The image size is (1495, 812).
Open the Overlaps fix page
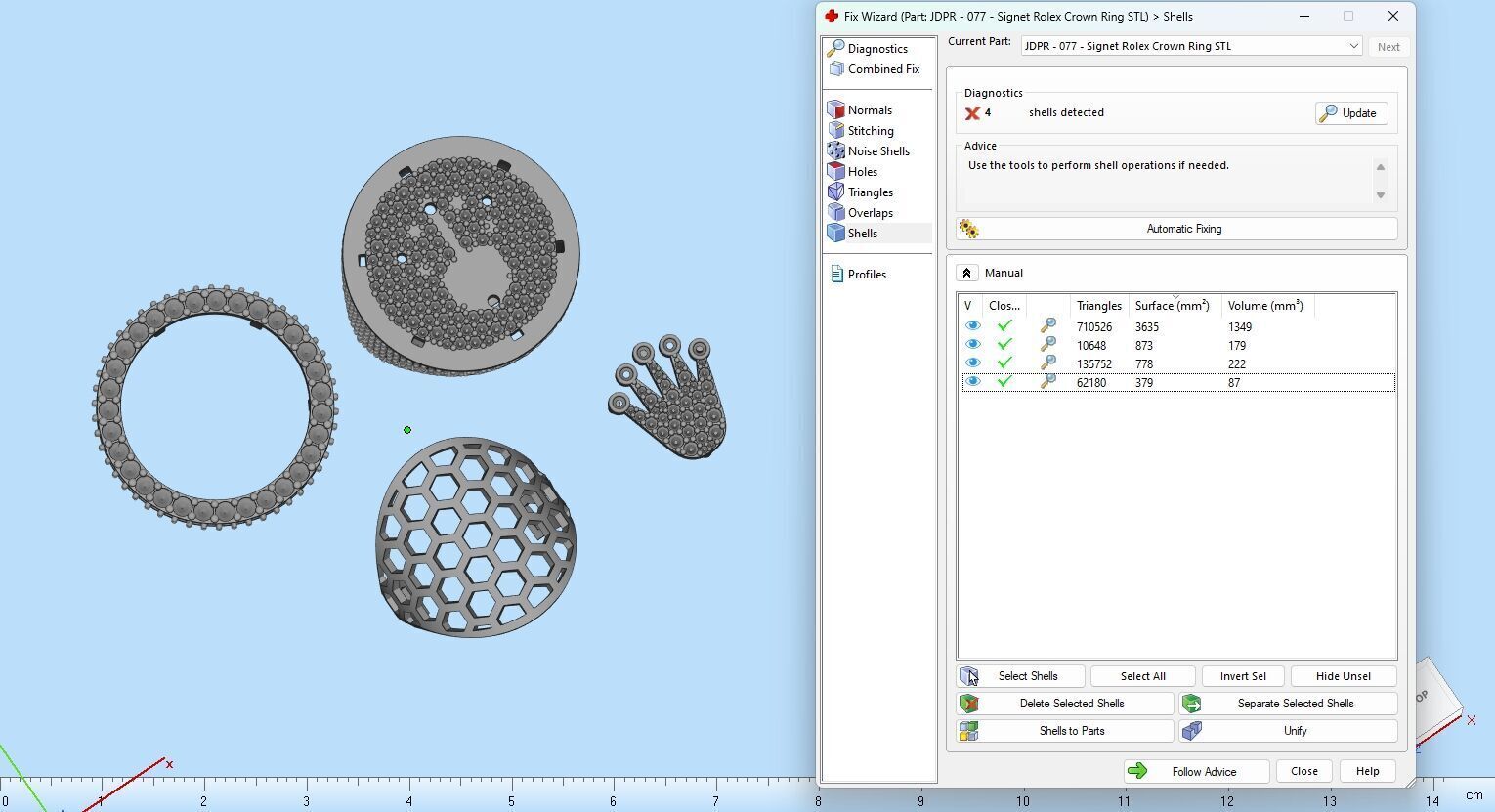pyautogui.click(x=860, y=213)
